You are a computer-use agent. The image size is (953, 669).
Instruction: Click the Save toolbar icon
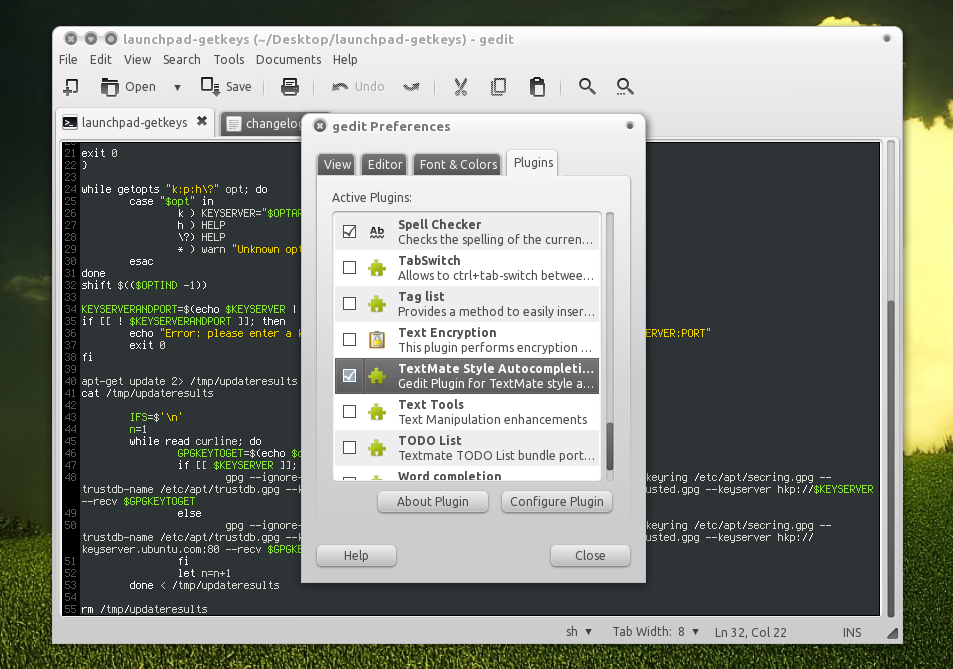point(210,87)
